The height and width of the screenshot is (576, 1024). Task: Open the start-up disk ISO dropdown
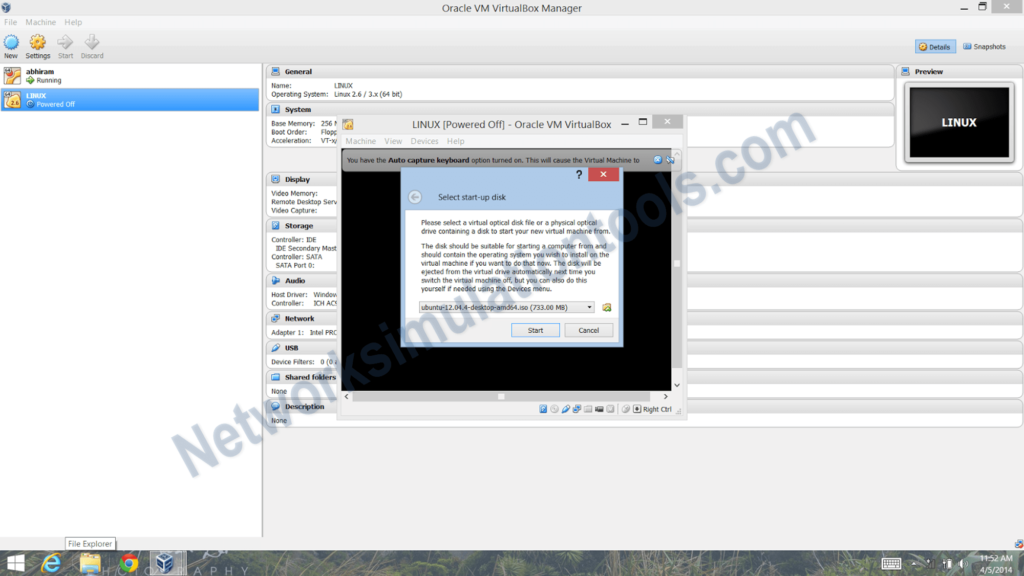590,307
